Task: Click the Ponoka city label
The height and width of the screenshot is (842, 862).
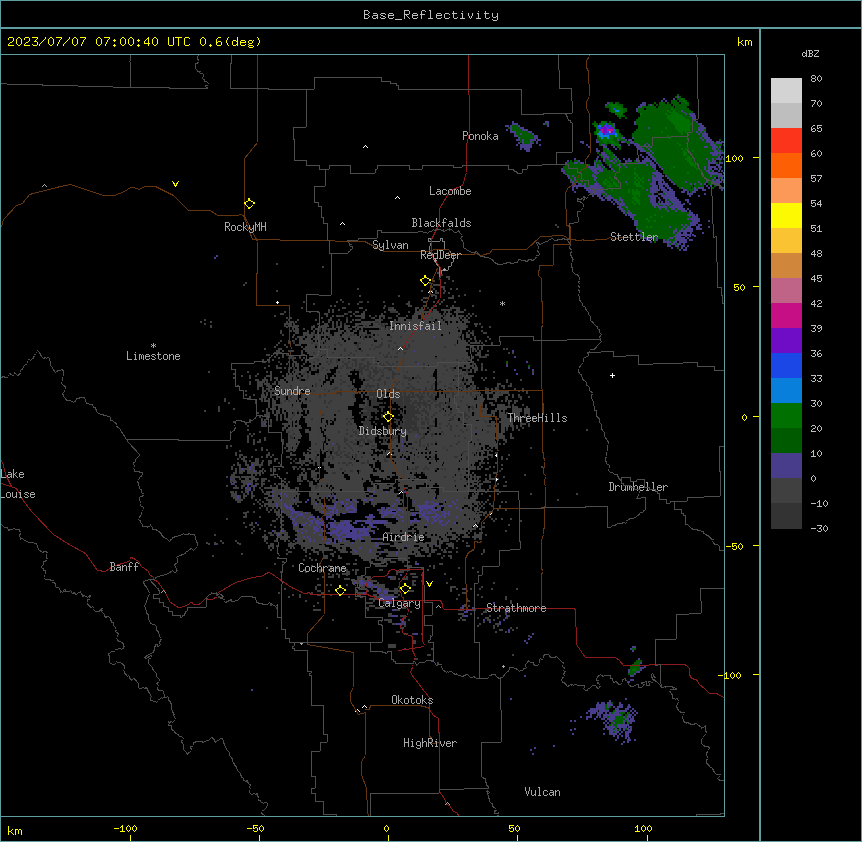Action: click(480, 136)
